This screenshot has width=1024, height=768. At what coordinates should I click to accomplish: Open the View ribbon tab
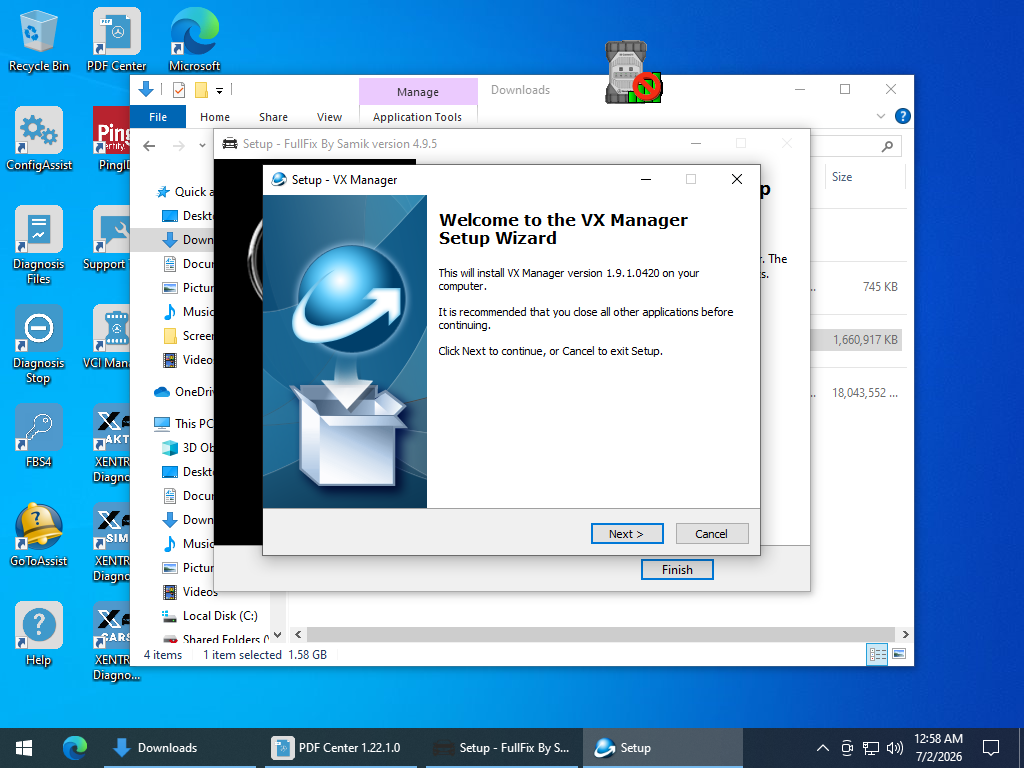[329, 117]
